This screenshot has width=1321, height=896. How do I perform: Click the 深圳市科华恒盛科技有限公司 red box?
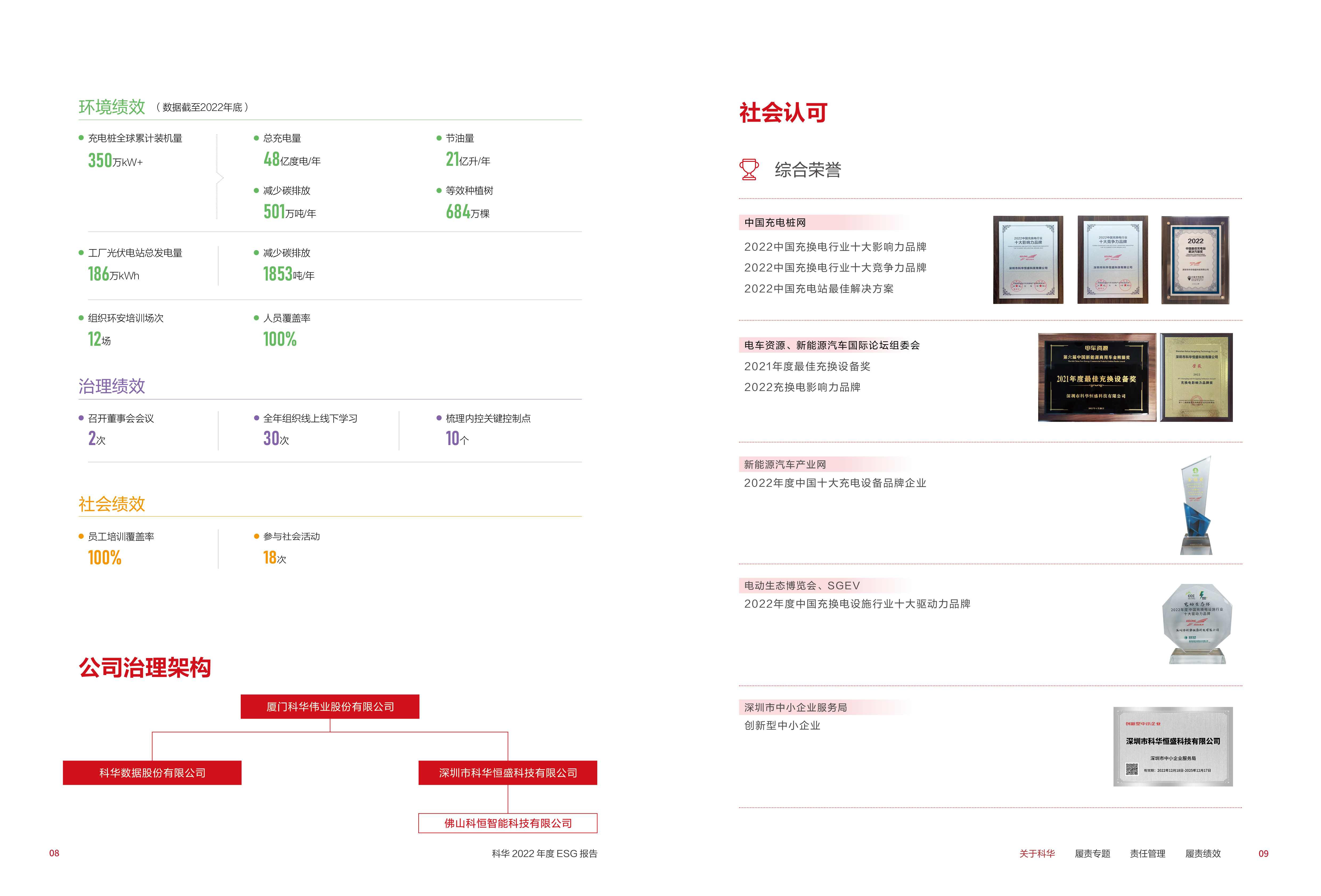[508, 772]
